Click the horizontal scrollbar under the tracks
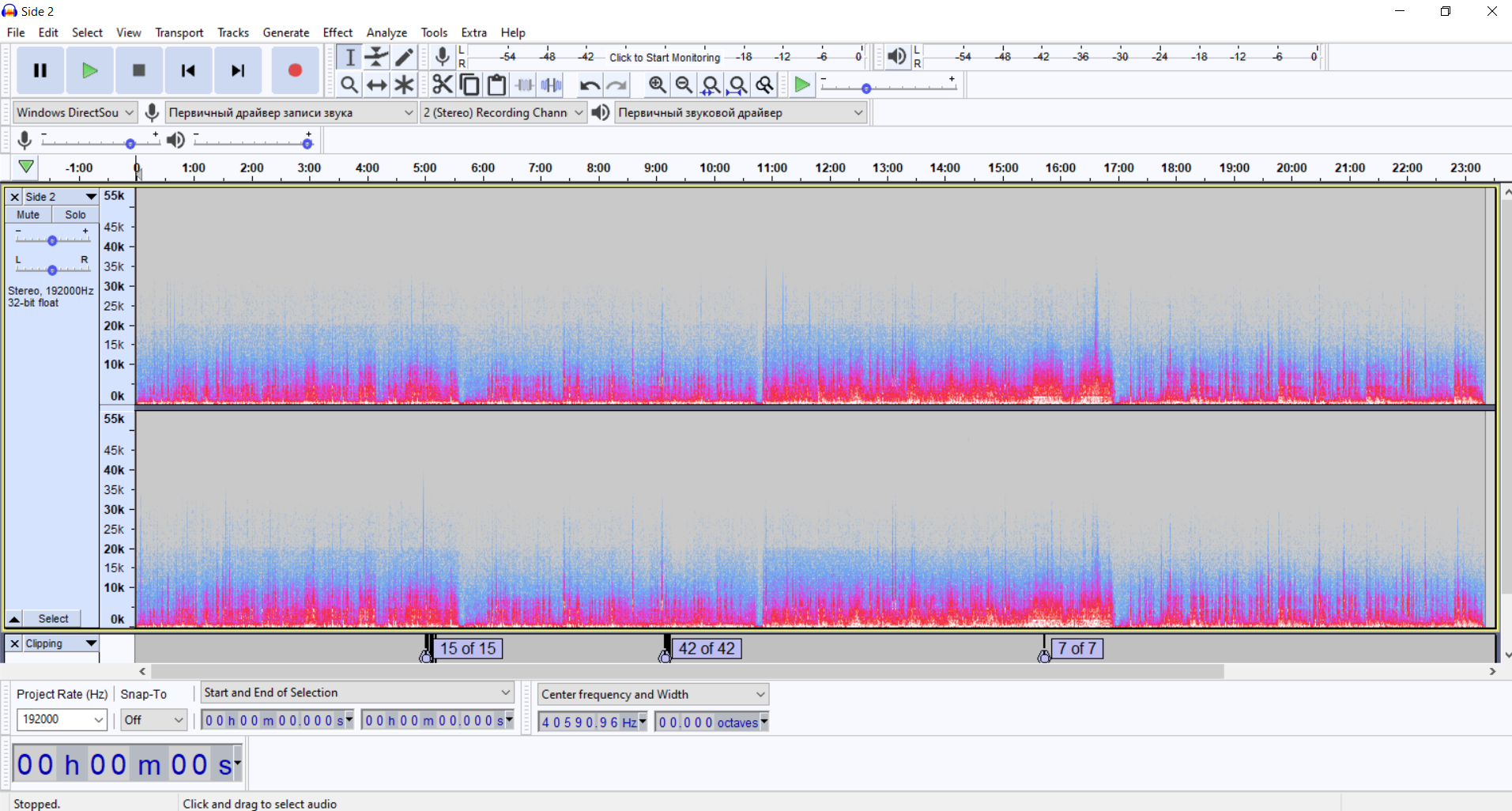The image size is (1512, 811). point(688,671)
